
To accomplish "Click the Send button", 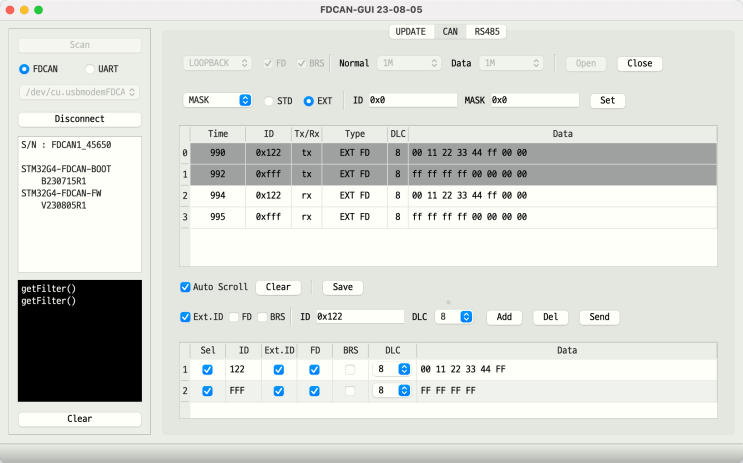I will click(x=599, y=318).
